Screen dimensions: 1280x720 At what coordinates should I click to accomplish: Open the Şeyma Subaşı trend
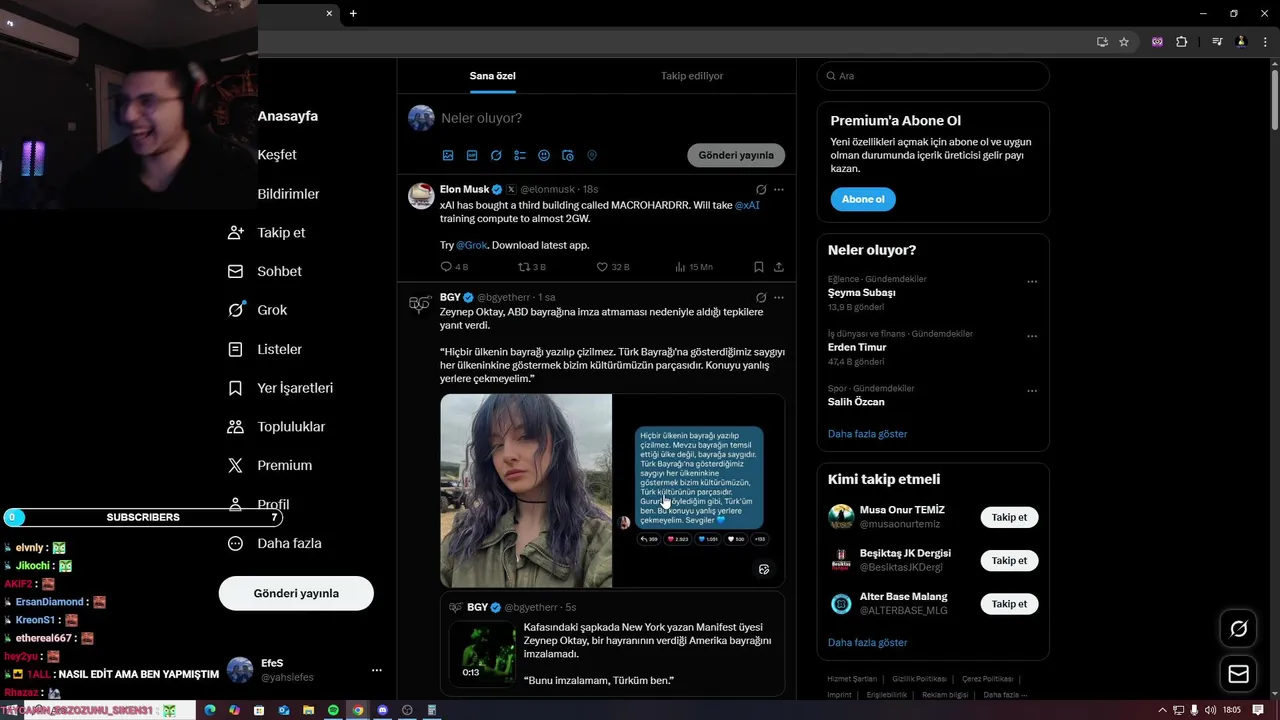click(x=862, y=293)
